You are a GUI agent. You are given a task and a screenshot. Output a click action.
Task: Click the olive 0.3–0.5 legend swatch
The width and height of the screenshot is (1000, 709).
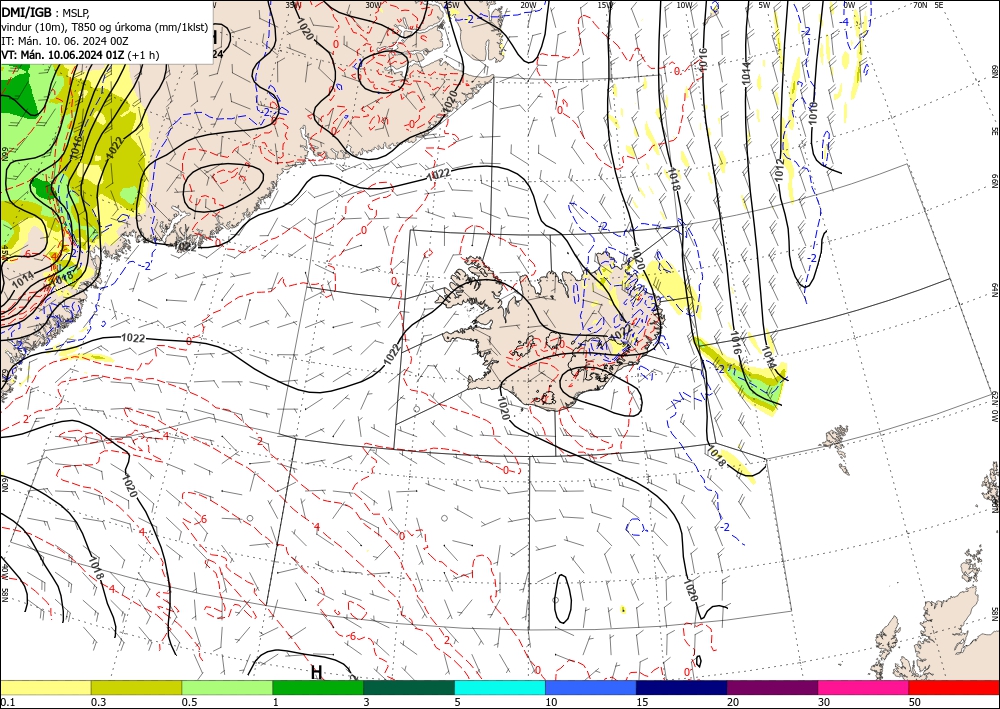coord(136,687)
